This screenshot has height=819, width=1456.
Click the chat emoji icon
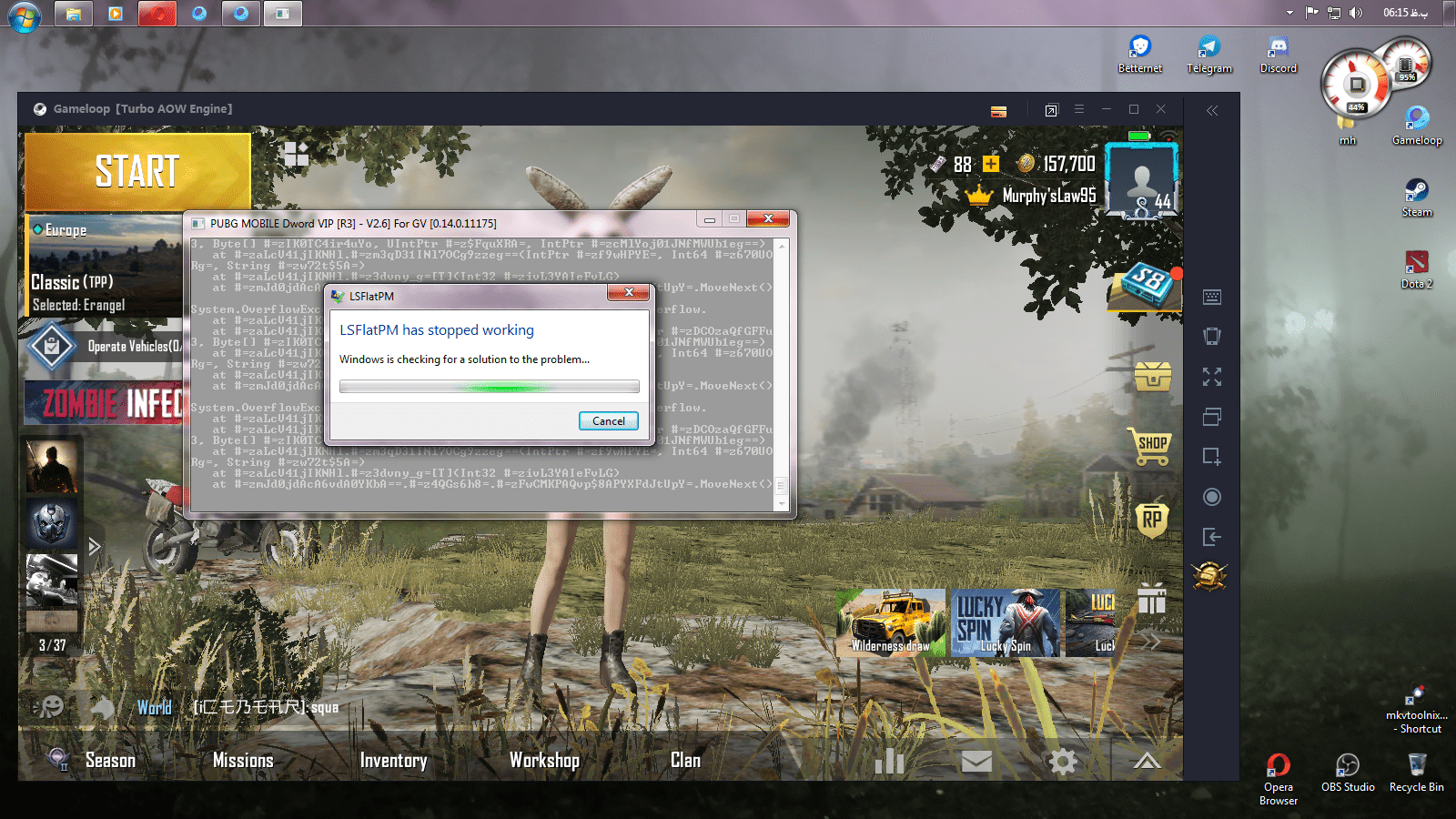point(50,707)
